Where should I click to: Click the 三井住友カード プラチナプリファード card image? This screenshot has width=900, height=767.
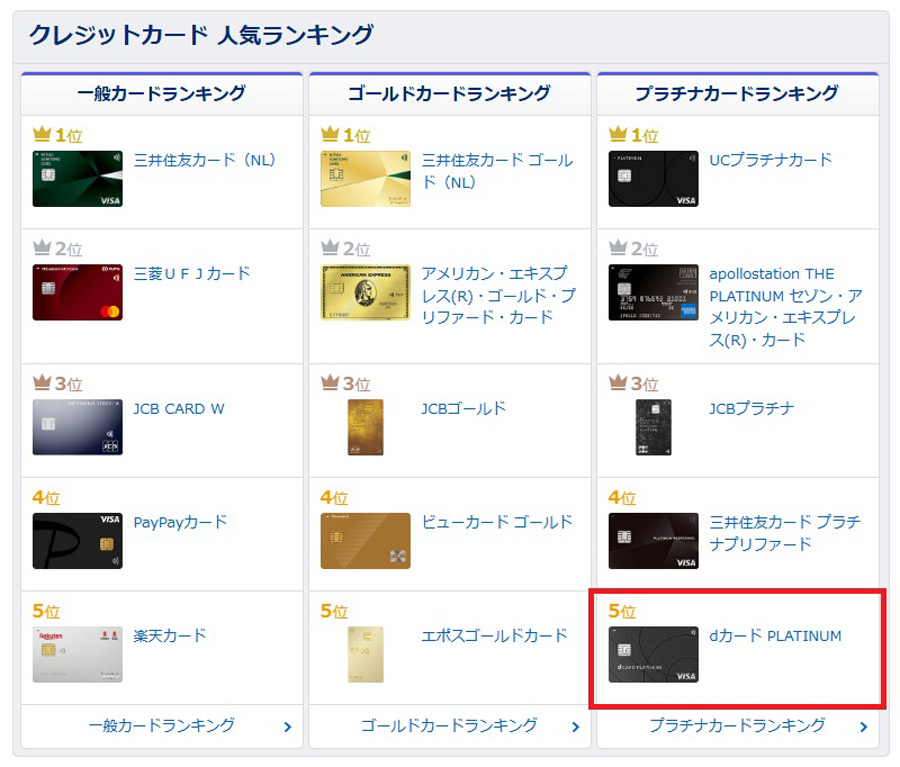pos(654,541)
